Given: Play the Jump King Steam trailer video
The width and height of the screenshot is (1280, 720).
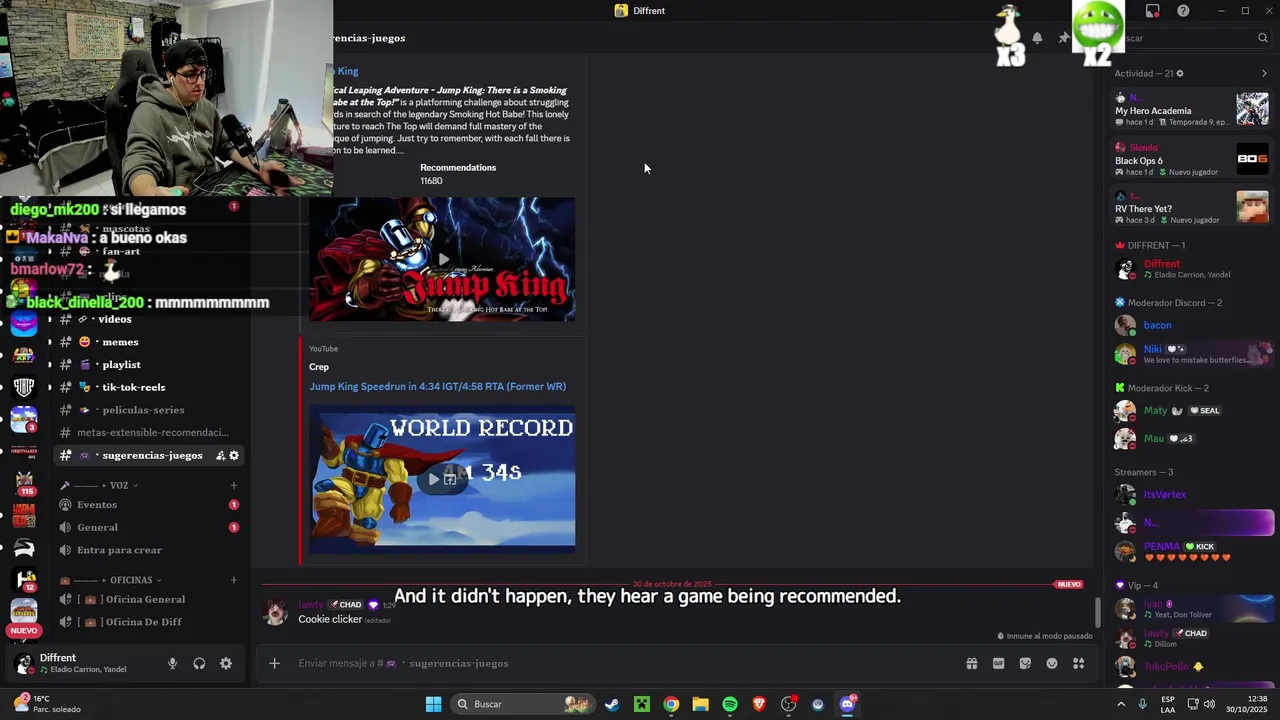Looking at the screenshot, I should 442,259.
